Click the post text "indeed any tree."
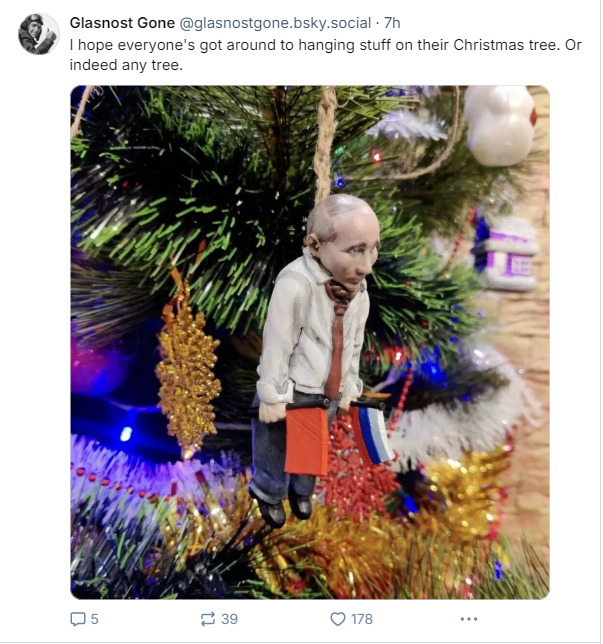This screenshot has height=644, width=603. point(126,65)
